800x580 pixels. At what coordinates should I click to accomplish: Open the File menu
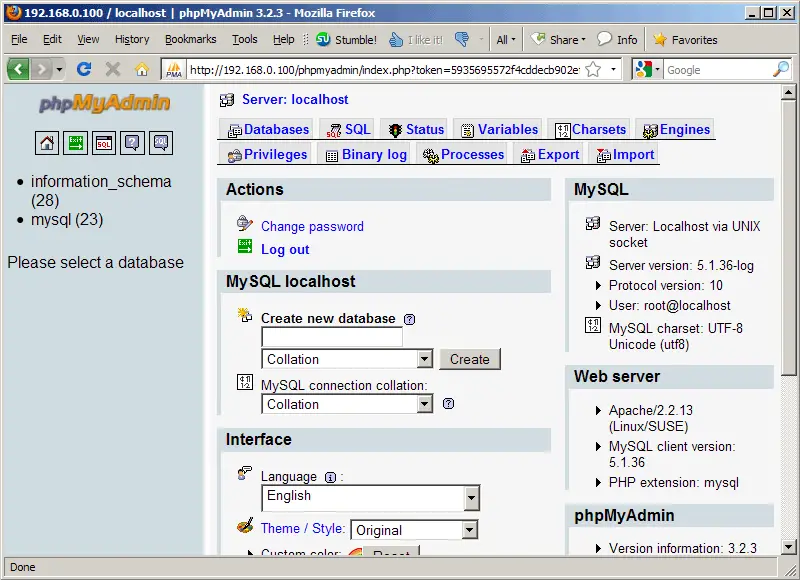pos(19,39)
